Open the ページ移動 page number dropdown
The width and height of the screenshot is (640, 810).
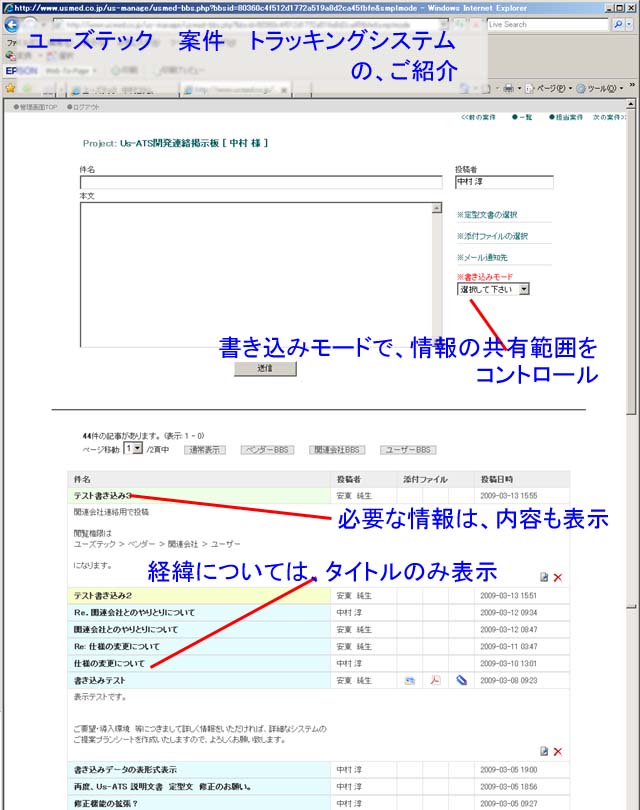133,448
